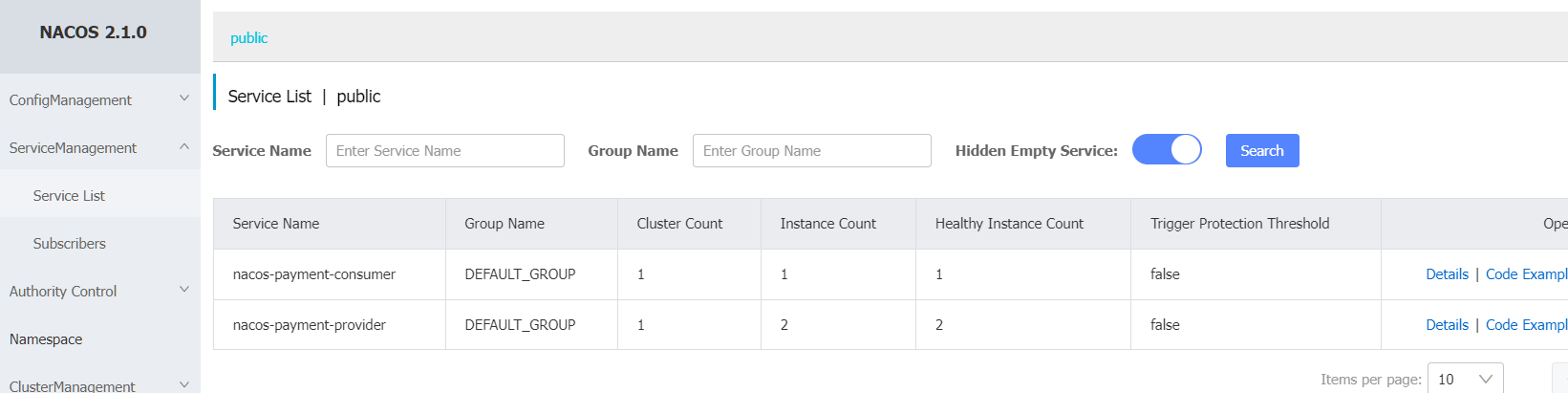
Task: Select the public namespace tab
Action: click(248, 38)
